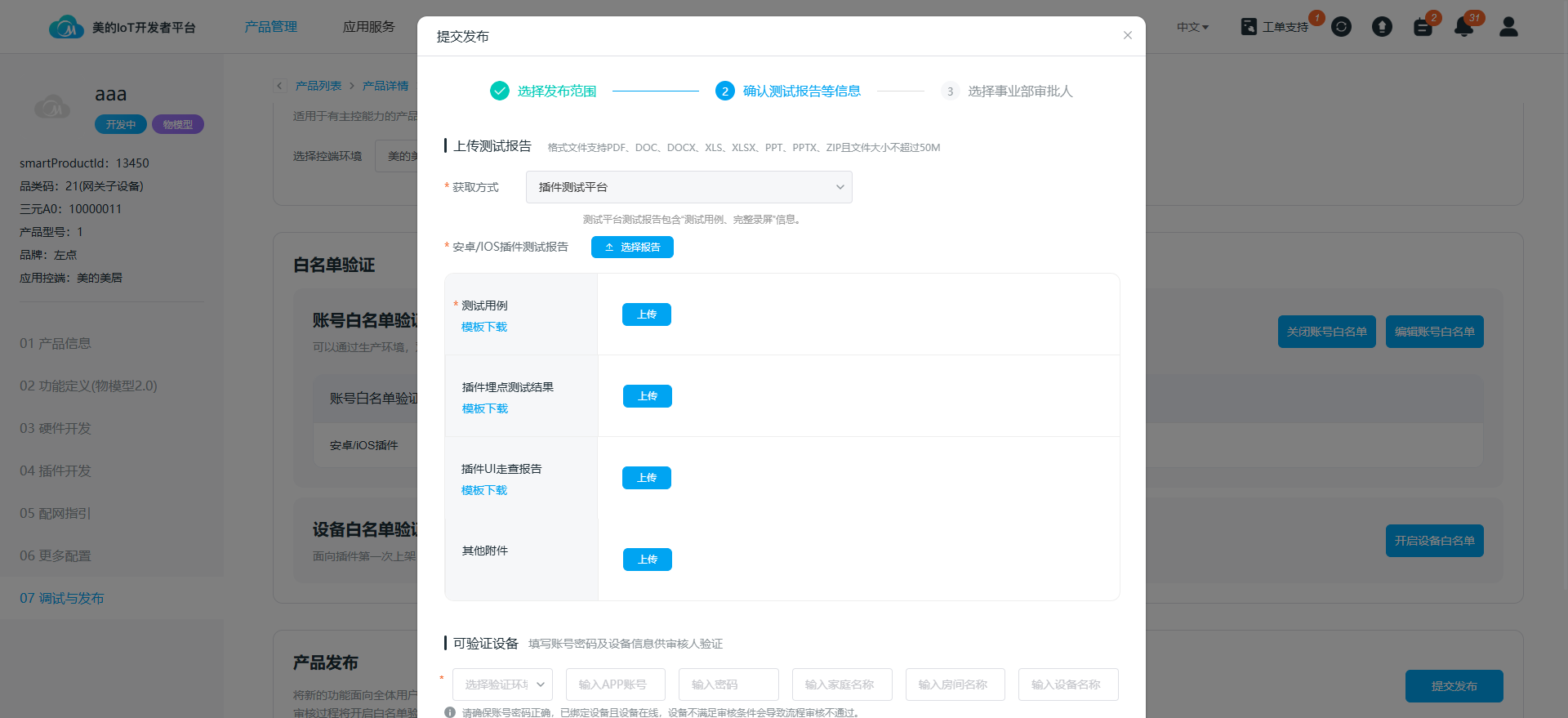Close the 提交发布 dialog
1568x718 pixels.
click(x=1127, y=35)
